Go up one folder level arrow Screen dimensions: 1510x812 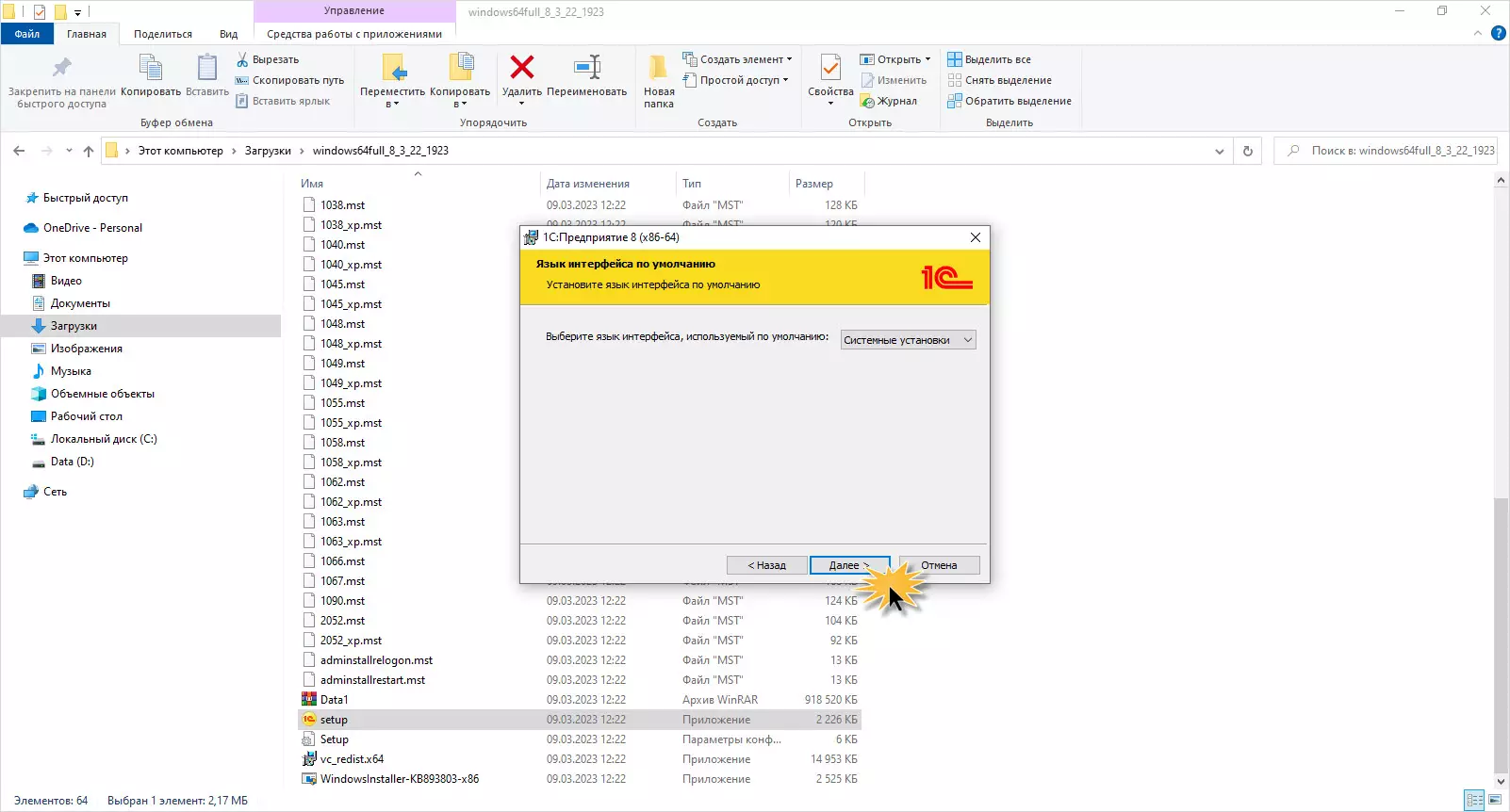coord(89,151)
